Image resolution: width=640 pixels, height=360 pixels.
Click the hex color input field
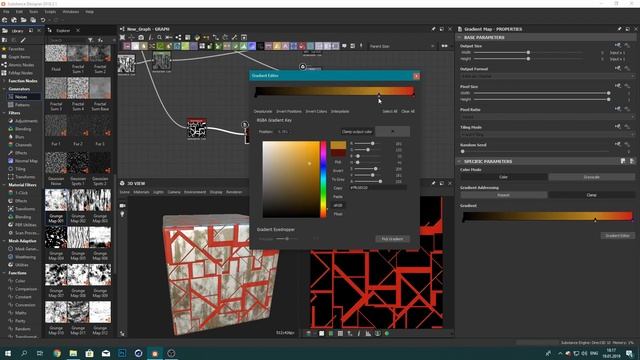378,188
